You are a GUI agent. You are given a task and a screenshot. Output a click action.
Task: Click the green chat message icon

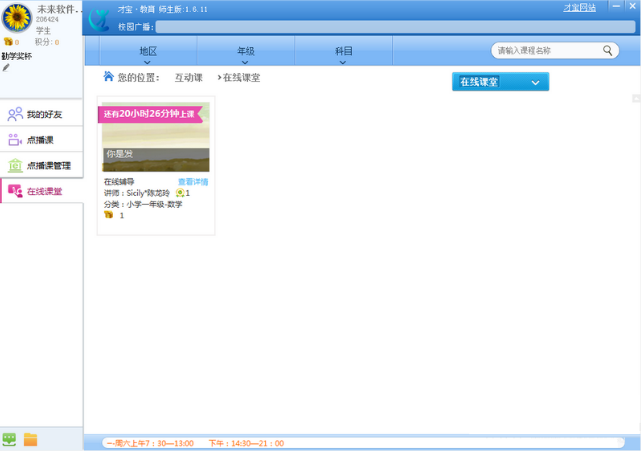(9, 440)
